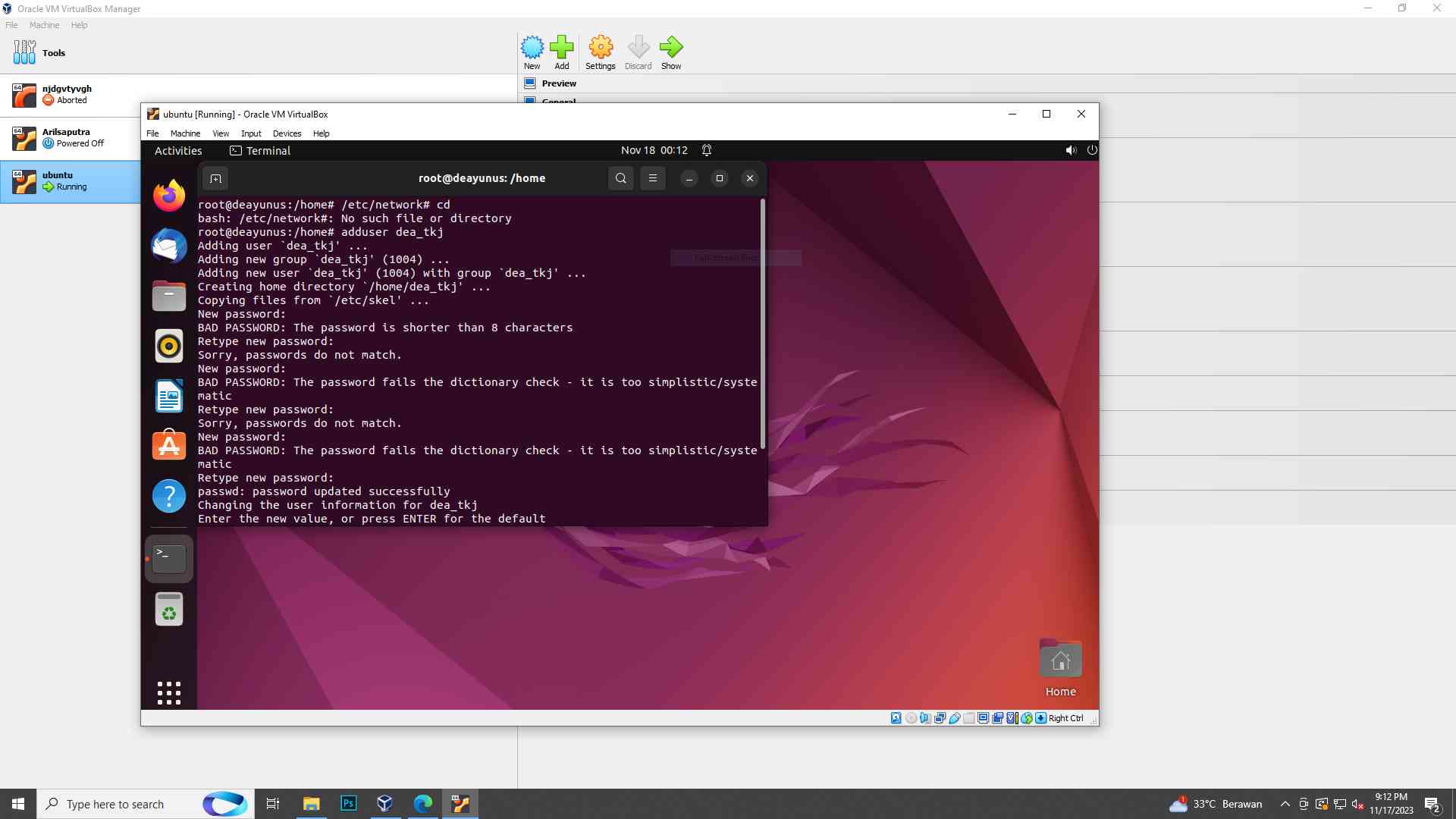Screen dimensions: 1456x819
Task: Click the muted speaker tray icon
Action: [1357, 804]
